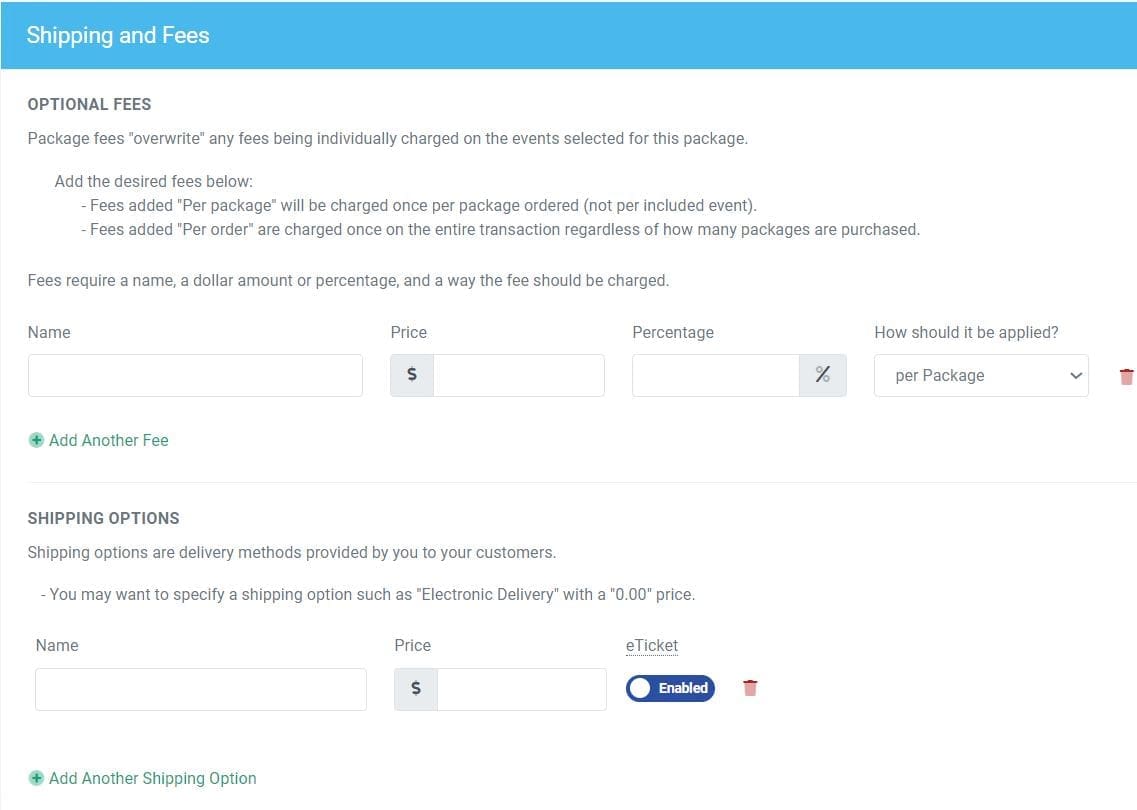Image resolution: width=1137 pixels, height=810 pixels.
Task: Focus the fee Name input field
Action: (x=195, y=375)
